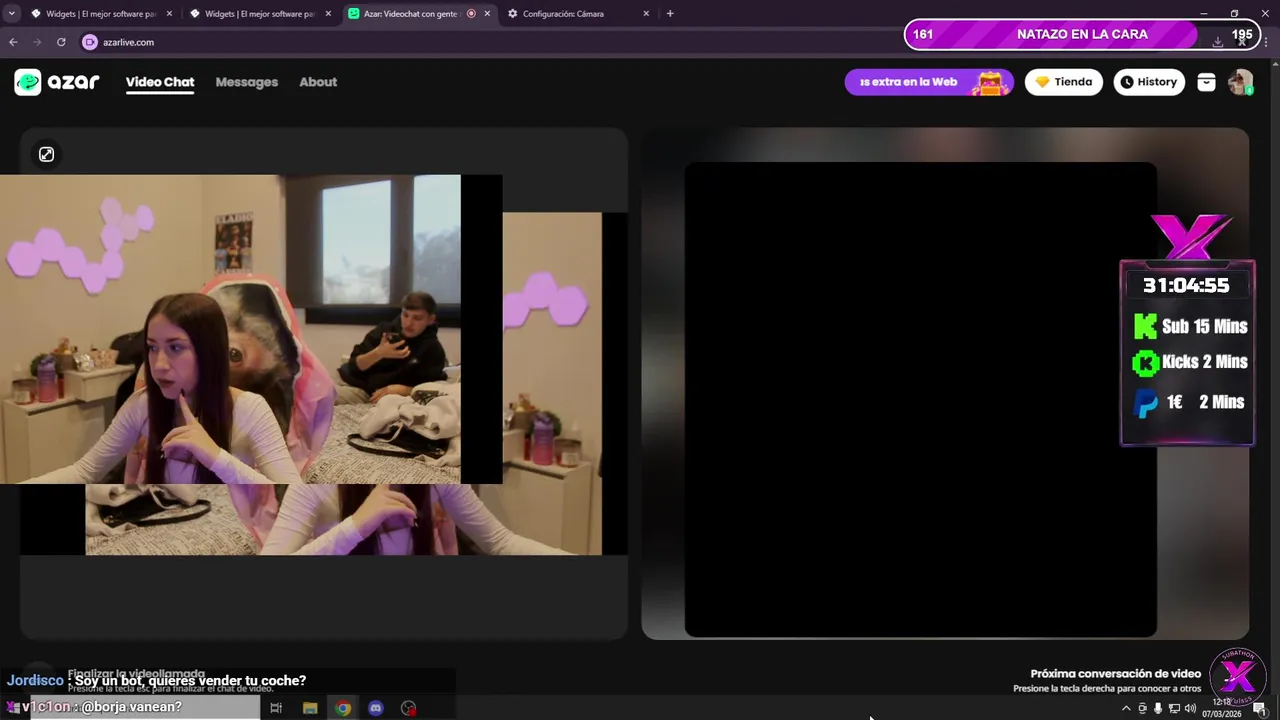
Task: Click the Azar logo
Action: tap(57, 82)
